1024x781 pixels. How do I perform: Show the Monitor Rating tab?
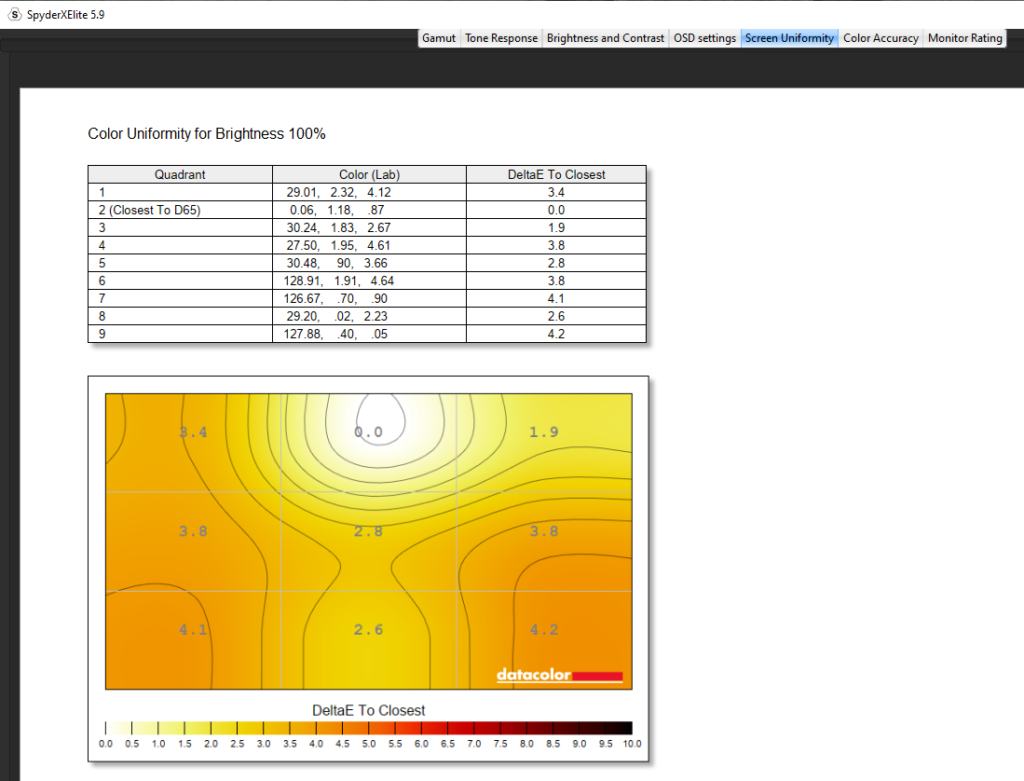pos(964,38)
